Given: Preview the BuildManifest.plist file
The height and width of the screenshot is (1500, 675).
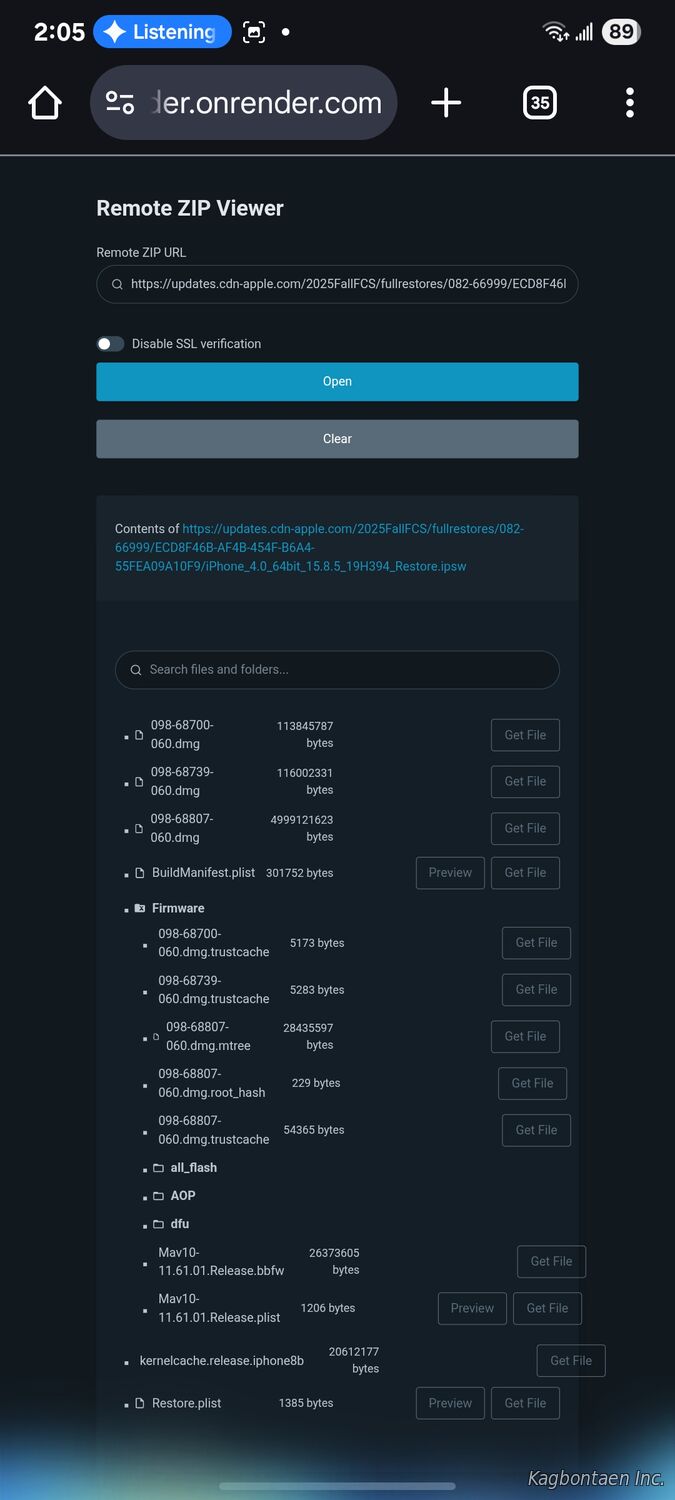Looking at the screenshot, I should coord(450,873).
